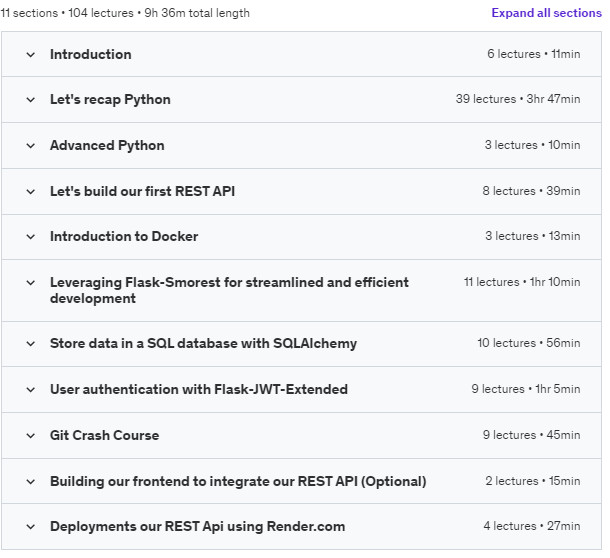Expand the Store data in SQL database chevron
Image resolution: width=610 pixels, height=558 pixels.
tap(31, 344)
